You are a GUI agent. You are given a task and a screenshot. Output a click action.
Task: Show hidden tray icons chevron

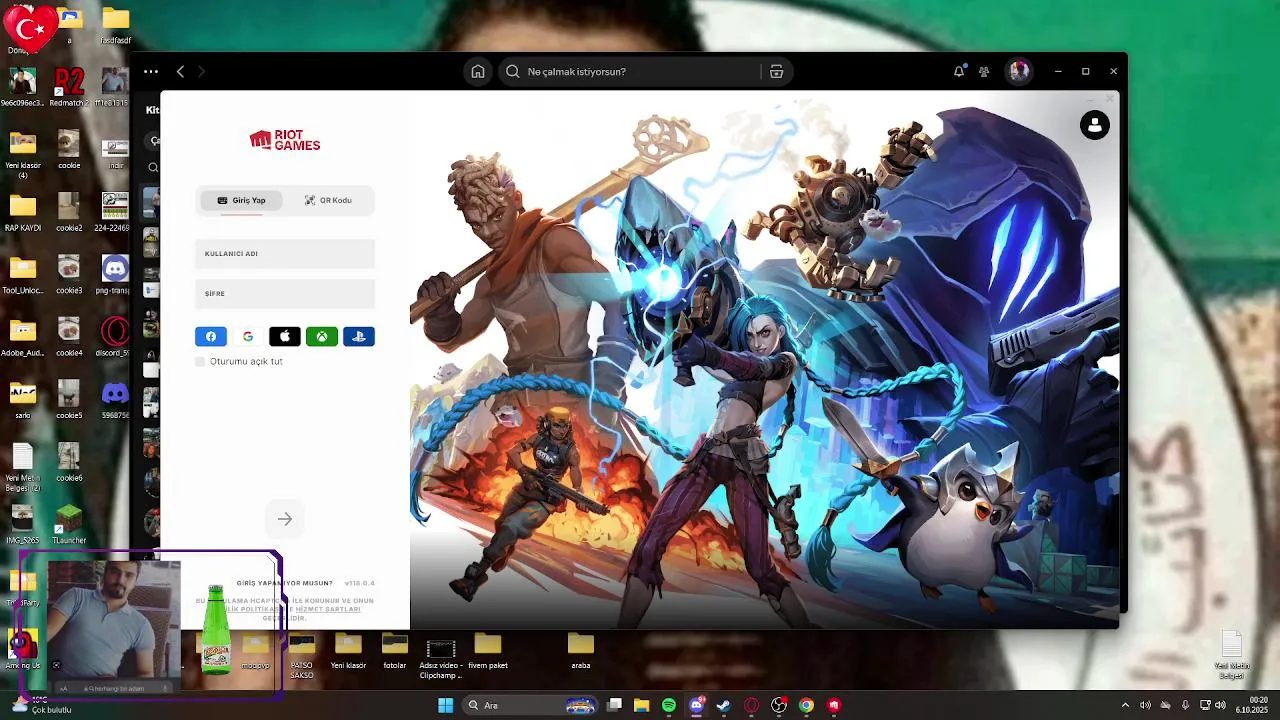(x=1125, y=705)
